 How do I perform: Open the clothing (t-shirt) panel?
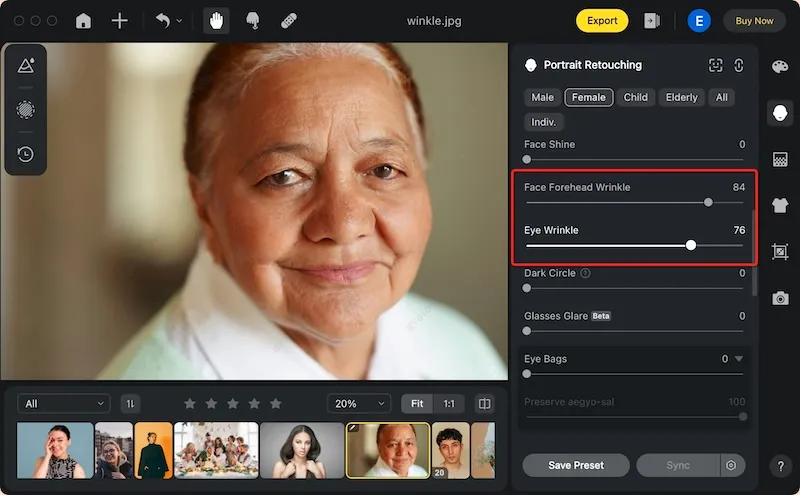click(780, 206)
